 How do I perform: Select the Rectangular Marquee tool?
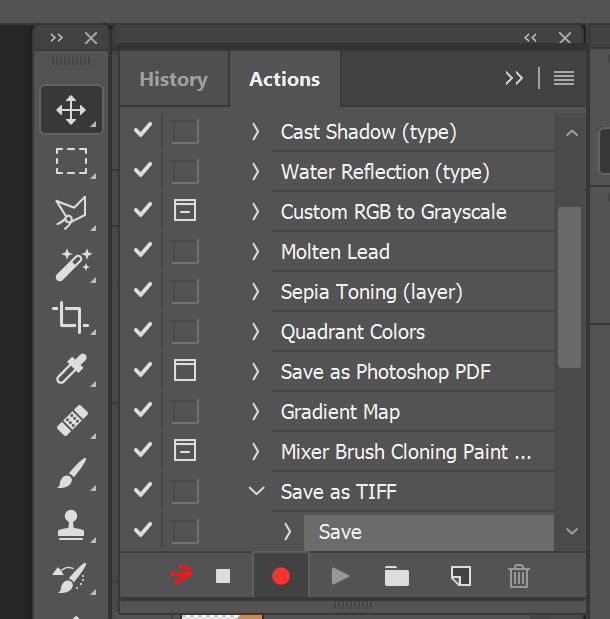click(x=71, y=161)
